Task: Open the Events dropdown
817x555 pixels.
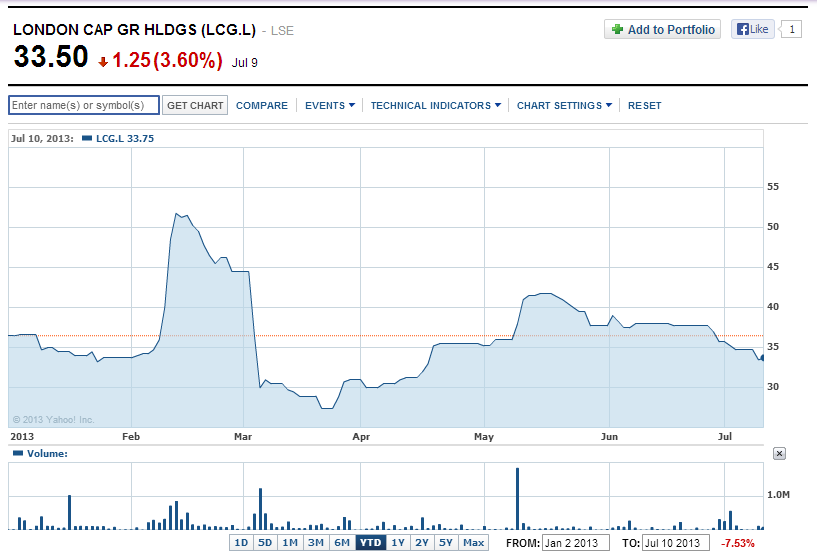Action: (x=329, y=105)
